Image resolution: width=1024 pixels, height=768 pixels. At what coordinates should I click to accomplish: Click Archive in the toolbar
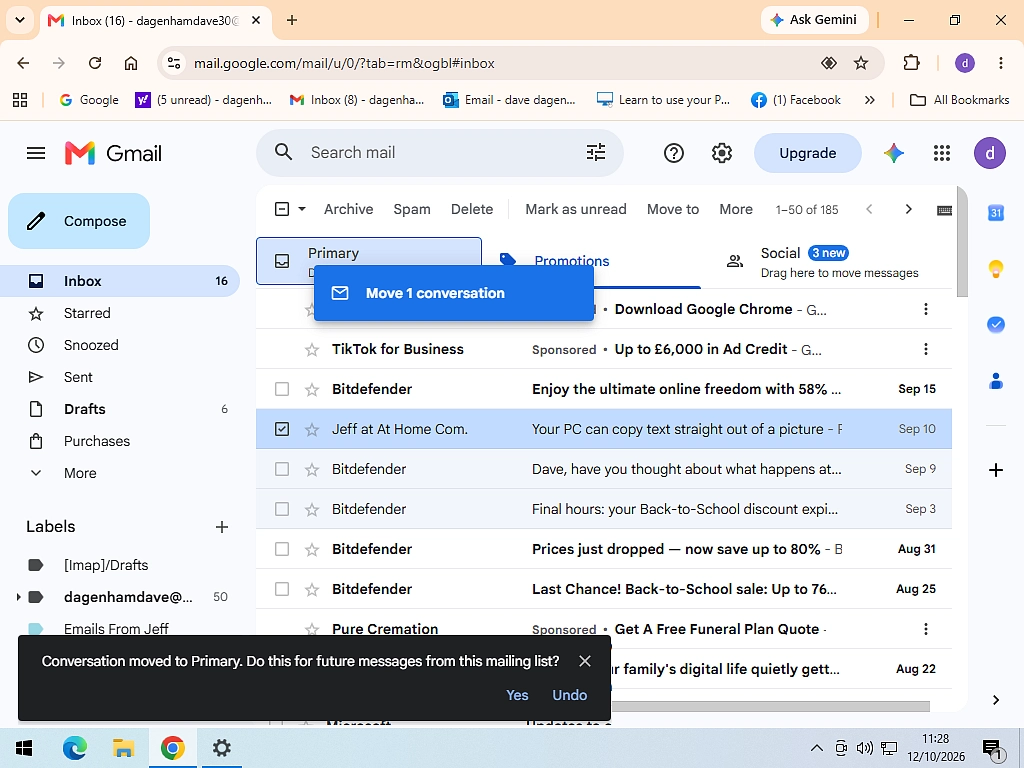(x=349, y=209)
